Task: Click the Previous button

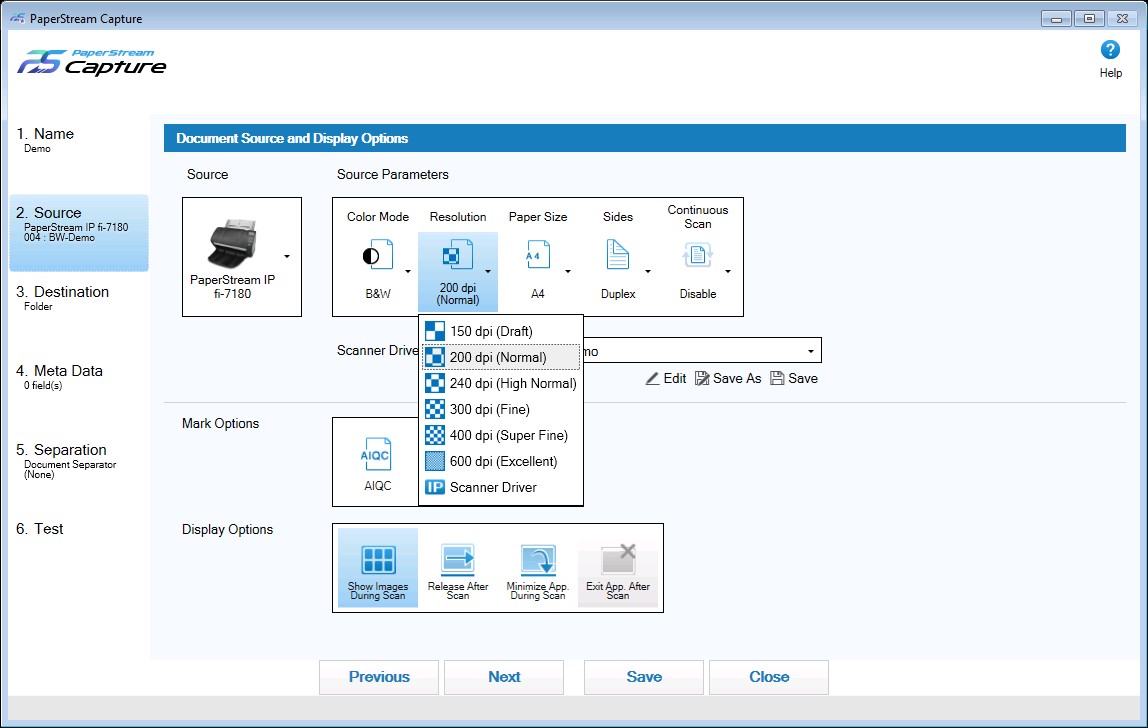Action: tap(379, 677)
